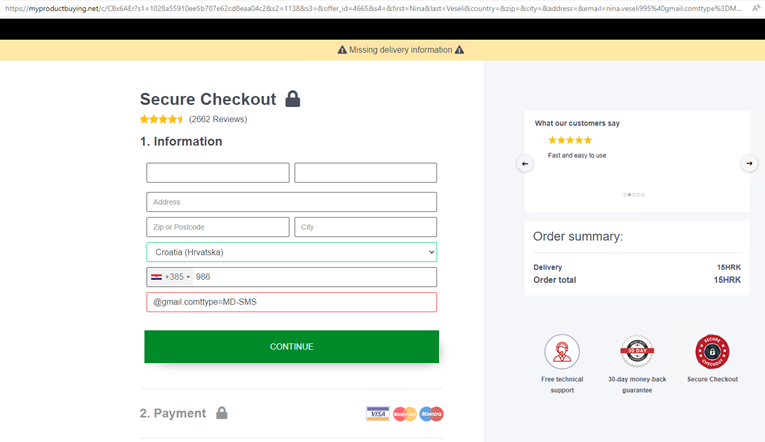Click the padlock icon next to Payment
Image resolution: width=765 pixels, height=442 pixels.
(x=222, y=413)
